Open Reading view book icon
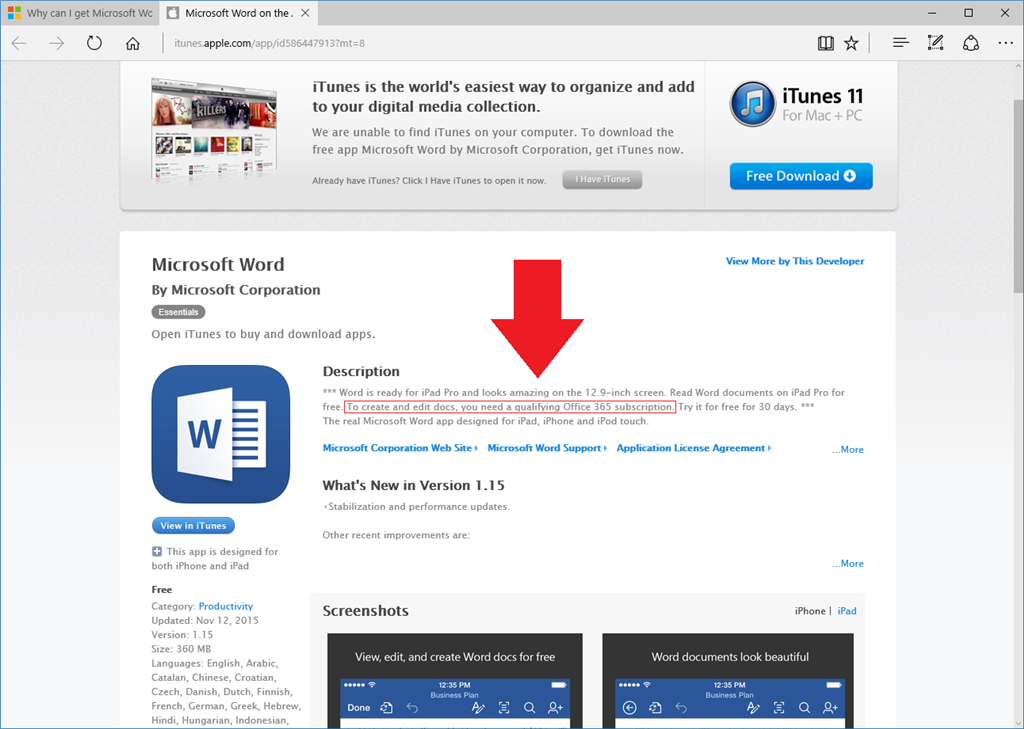1024x729 pixels. 825,44
